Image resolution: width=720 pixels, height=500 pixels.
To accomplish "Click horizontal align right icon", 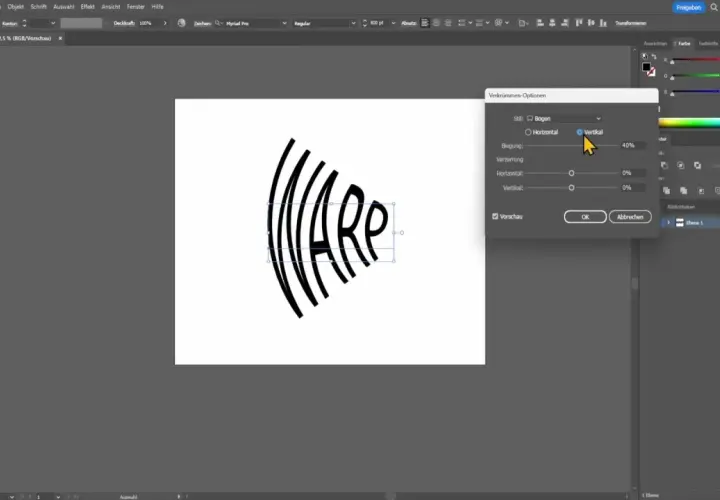I will [x=564, y=23].
